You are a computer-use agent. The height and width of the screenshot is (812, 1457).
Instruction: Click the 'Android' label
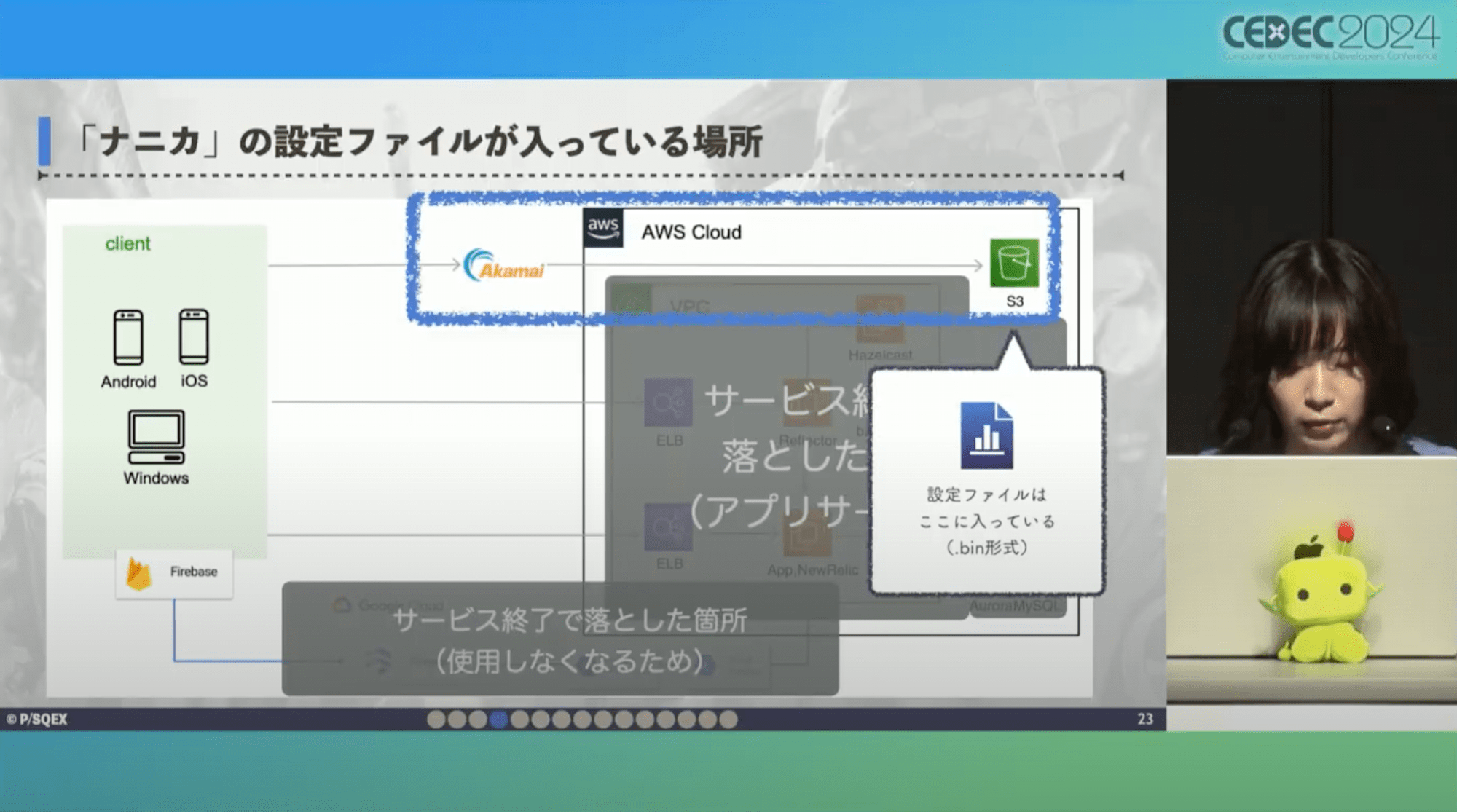(128, 382)
